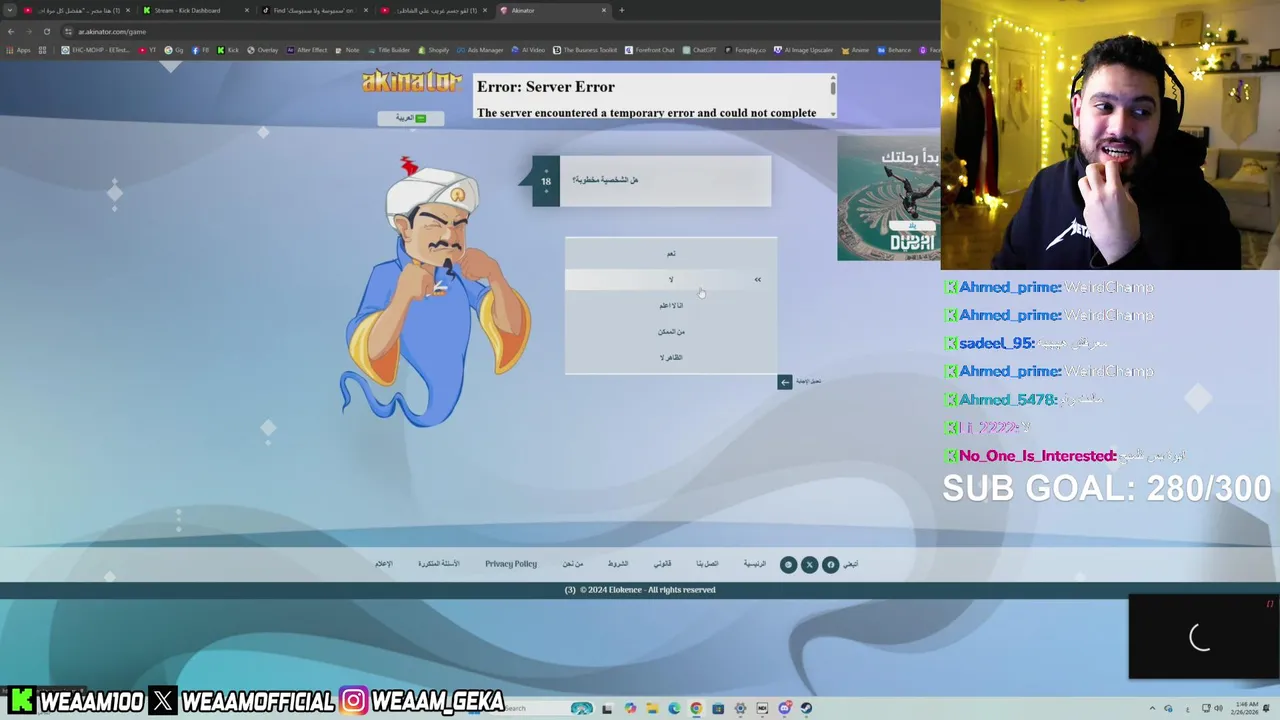Open the YT bookmark

click(147, 50)
